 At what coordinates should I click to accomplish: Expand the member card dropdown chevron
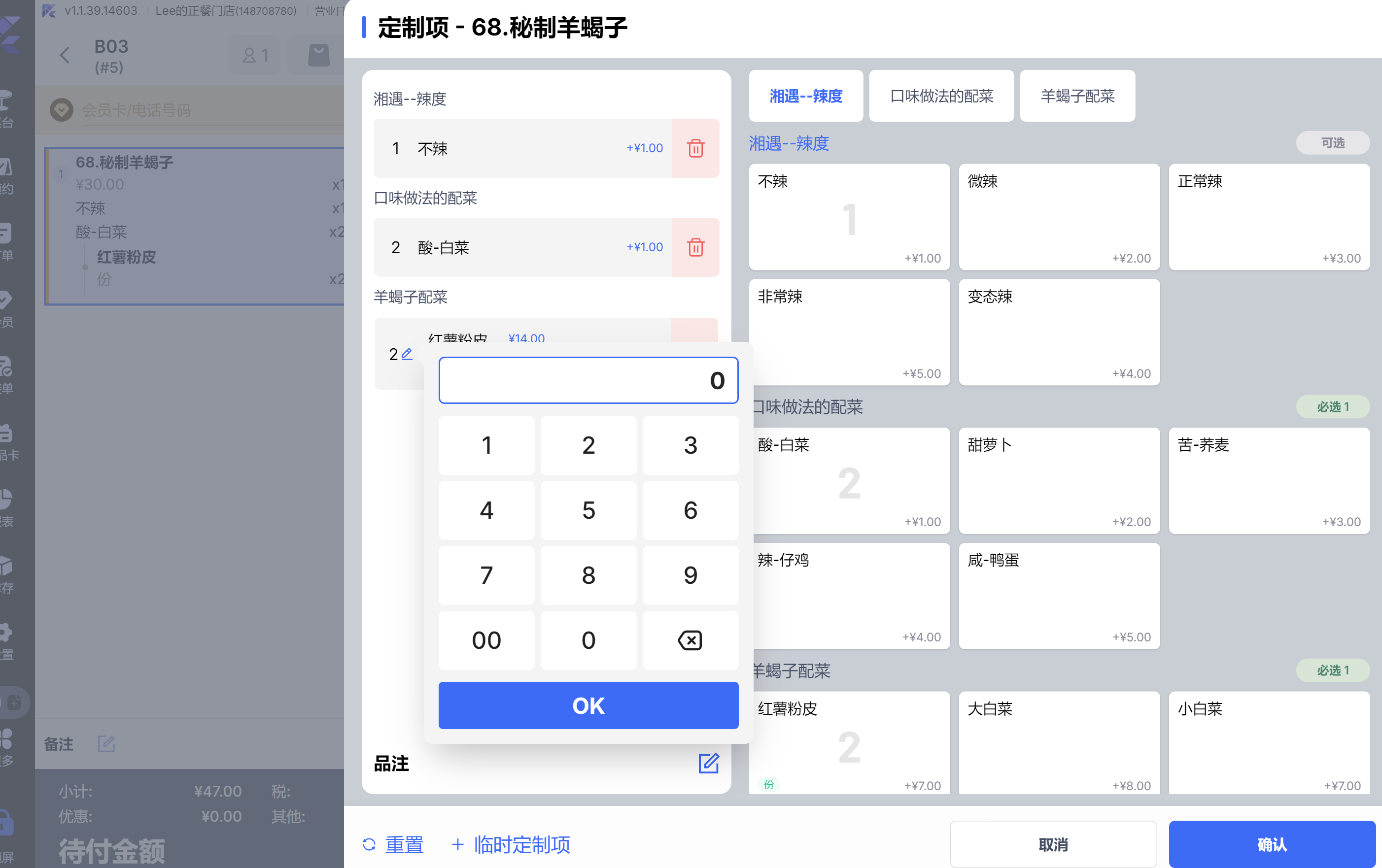62,109
